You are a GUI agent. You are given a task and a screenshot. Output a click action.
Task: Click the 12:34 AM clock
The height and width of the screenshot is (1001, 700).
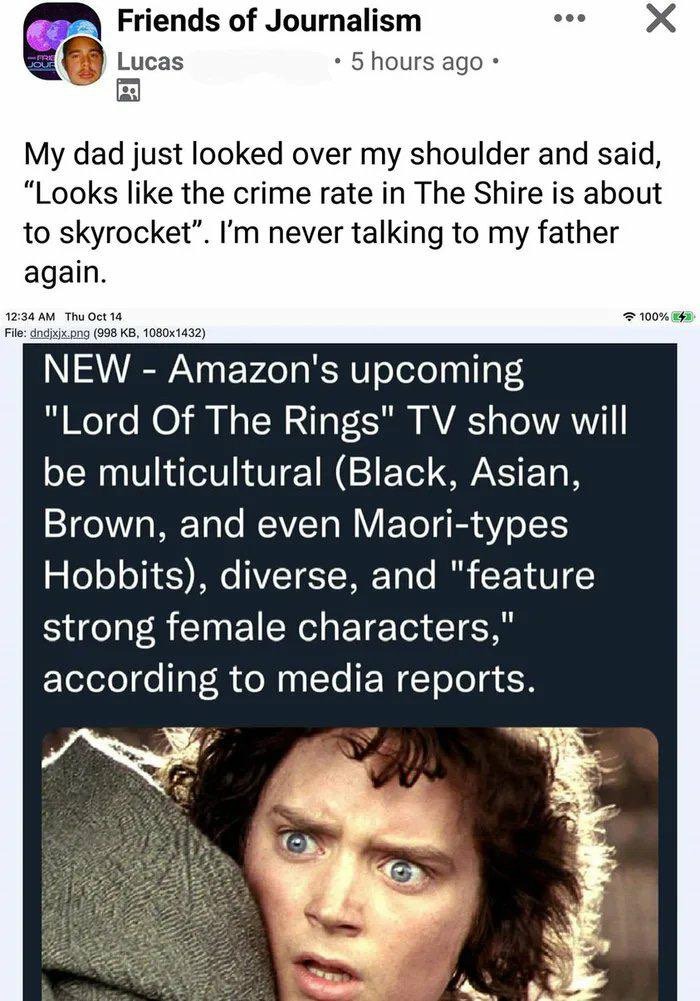point(30,317)
